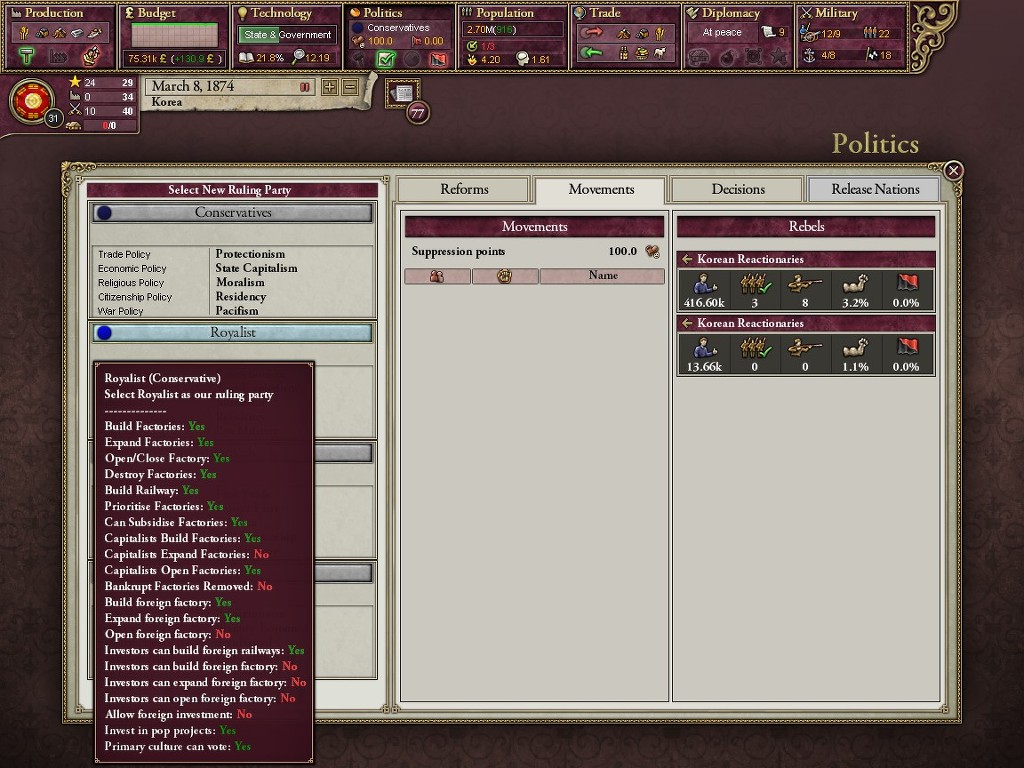Screen dimensions: 1024x768
Task: Close the Politics window
Action: tap(953, 170)
